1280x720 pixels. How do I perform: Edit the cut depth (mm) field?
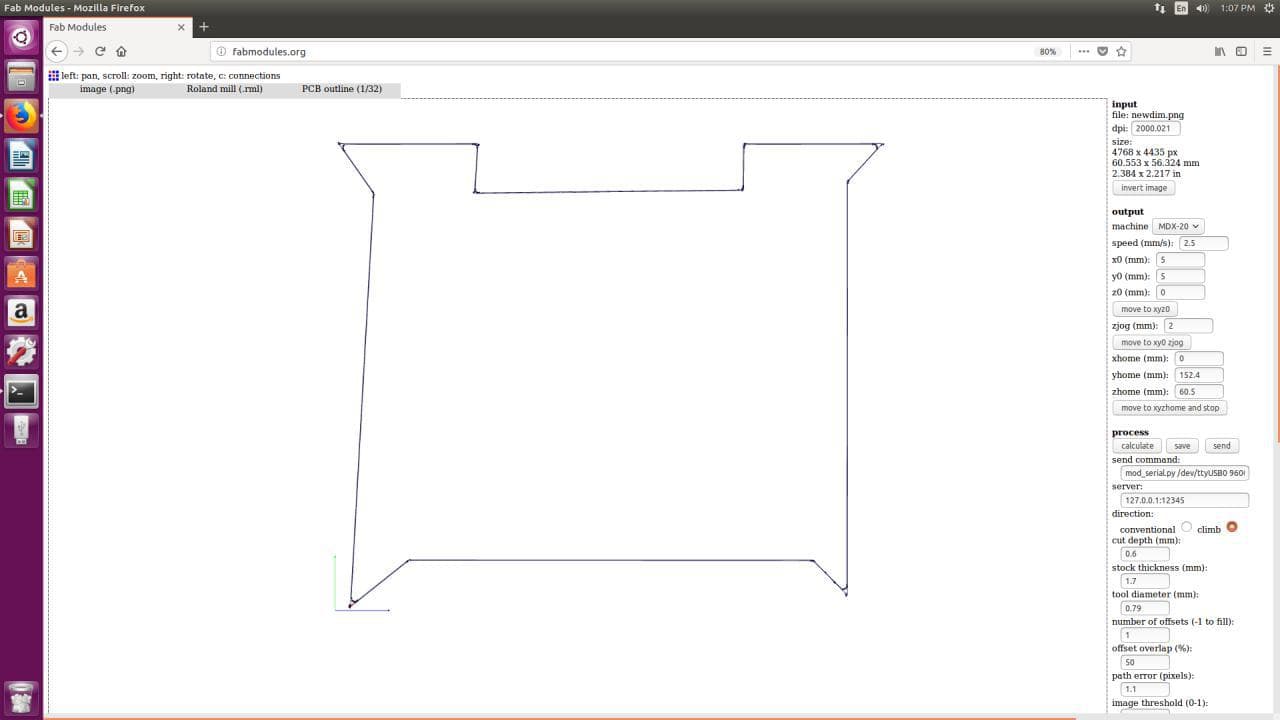pos(1145,553)
